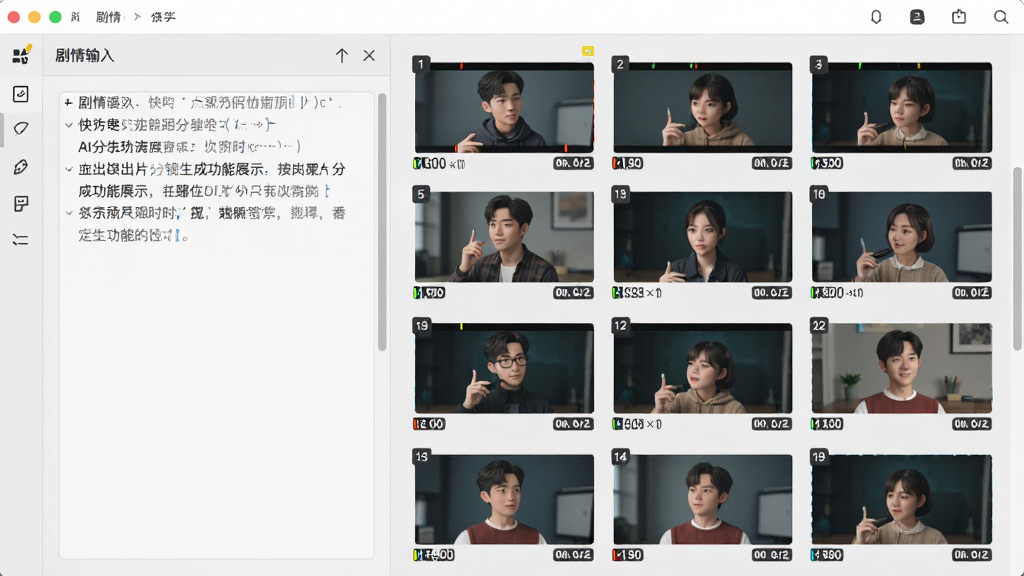The height and width of the screenshot is (576, 1024).
Task: Select storyboard thumbnail numbered 2
Action: coord(703,108)
